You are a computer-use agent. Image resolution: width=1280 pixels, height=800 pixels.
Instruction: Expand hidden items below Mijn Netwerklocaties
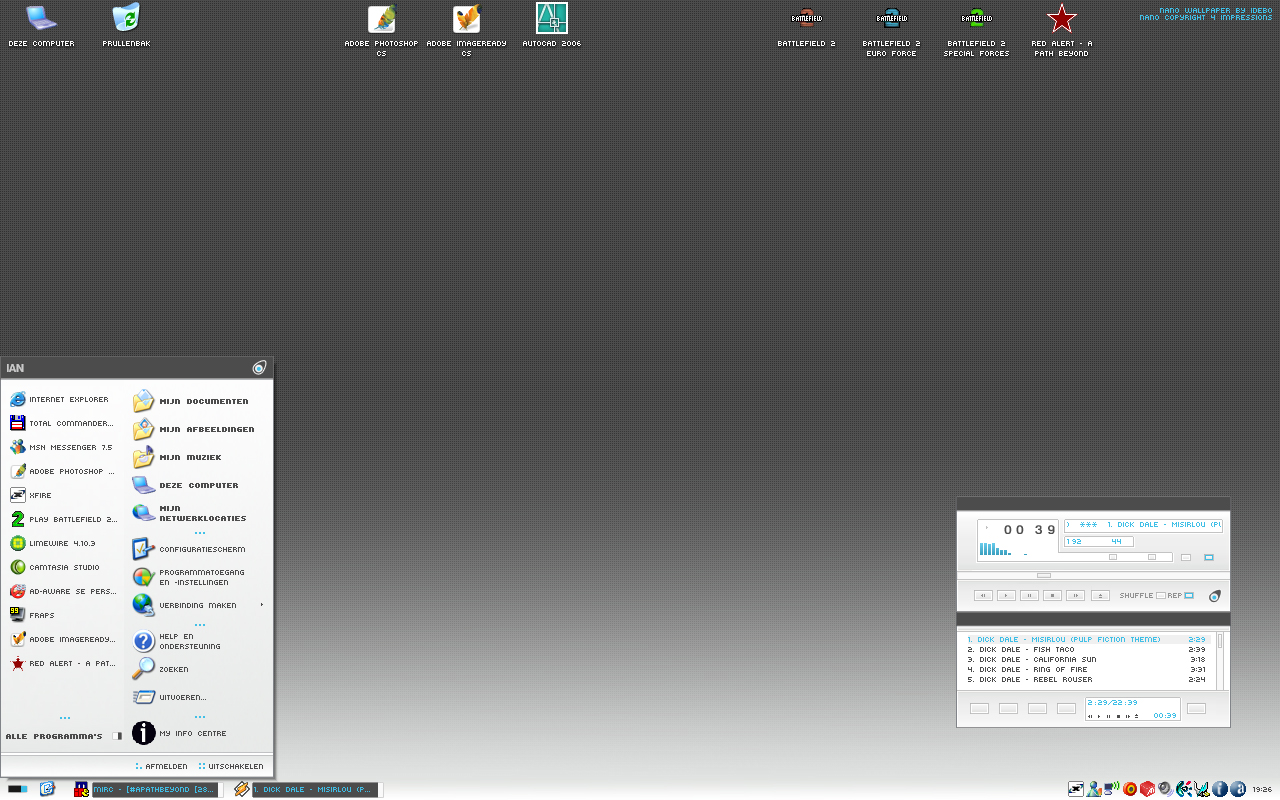coord(200,533)
